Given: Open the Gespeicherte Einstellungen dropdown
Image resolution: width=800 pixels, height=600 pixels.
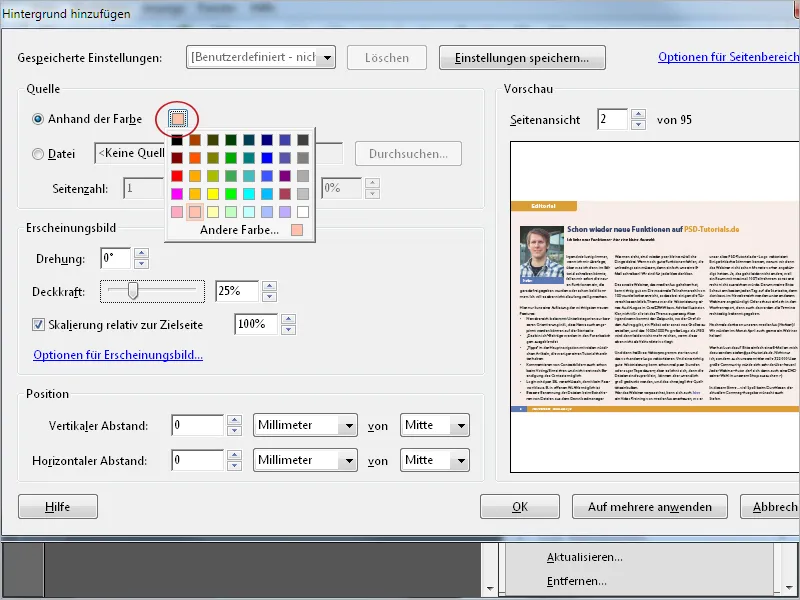Looking at the screenshot, I should pyautogui.click(x=261, y=57).
